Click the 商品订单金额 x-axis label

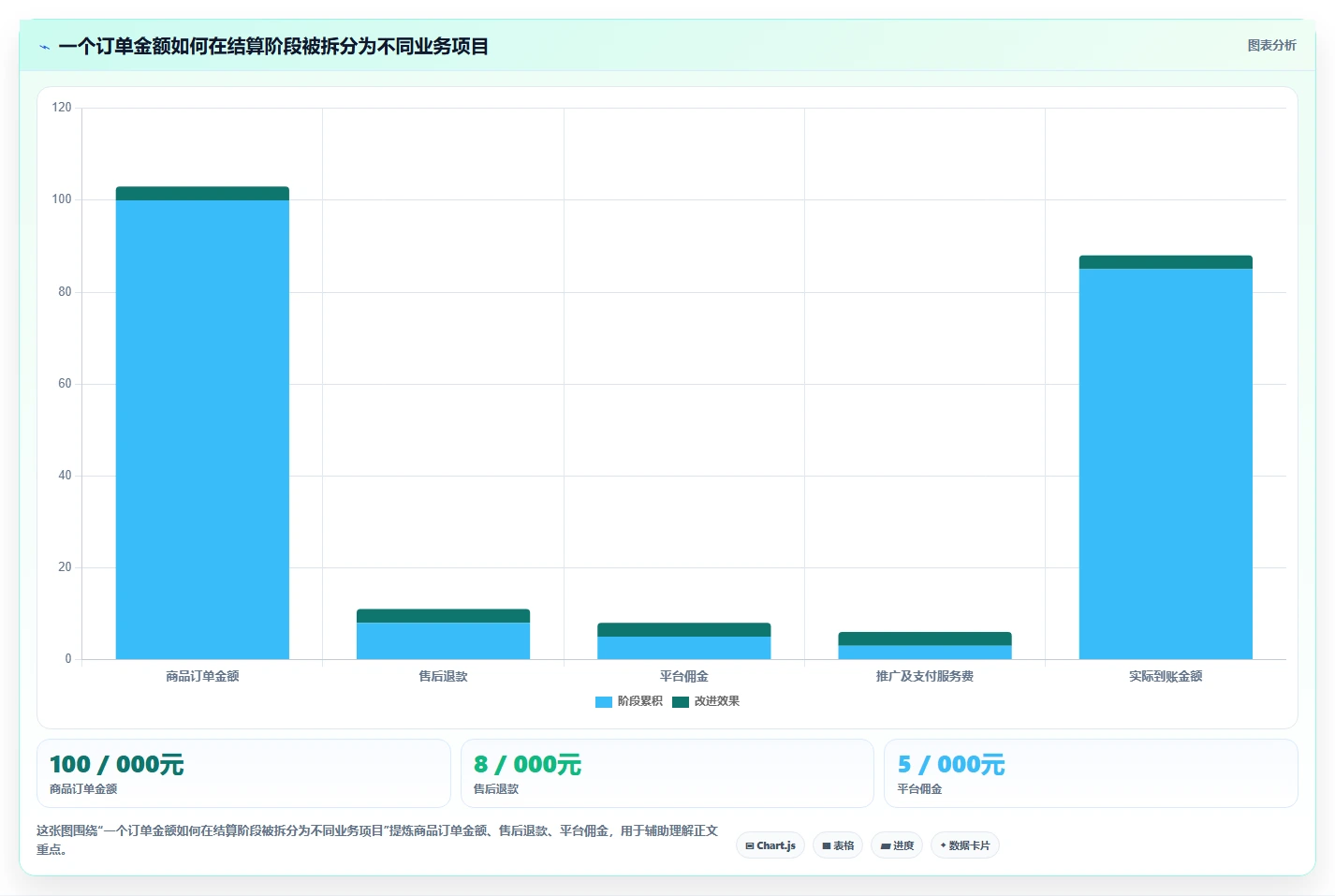(202, 676)
